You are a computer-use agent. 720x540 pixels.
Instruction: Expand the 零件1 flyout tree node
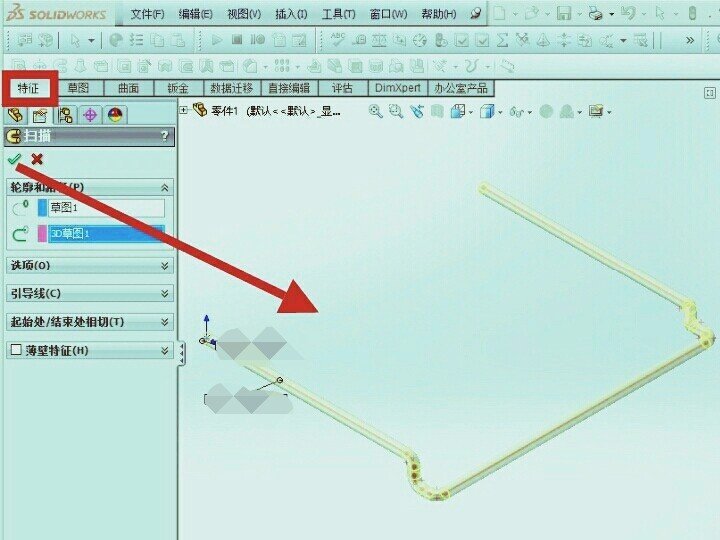click(184, 110)
